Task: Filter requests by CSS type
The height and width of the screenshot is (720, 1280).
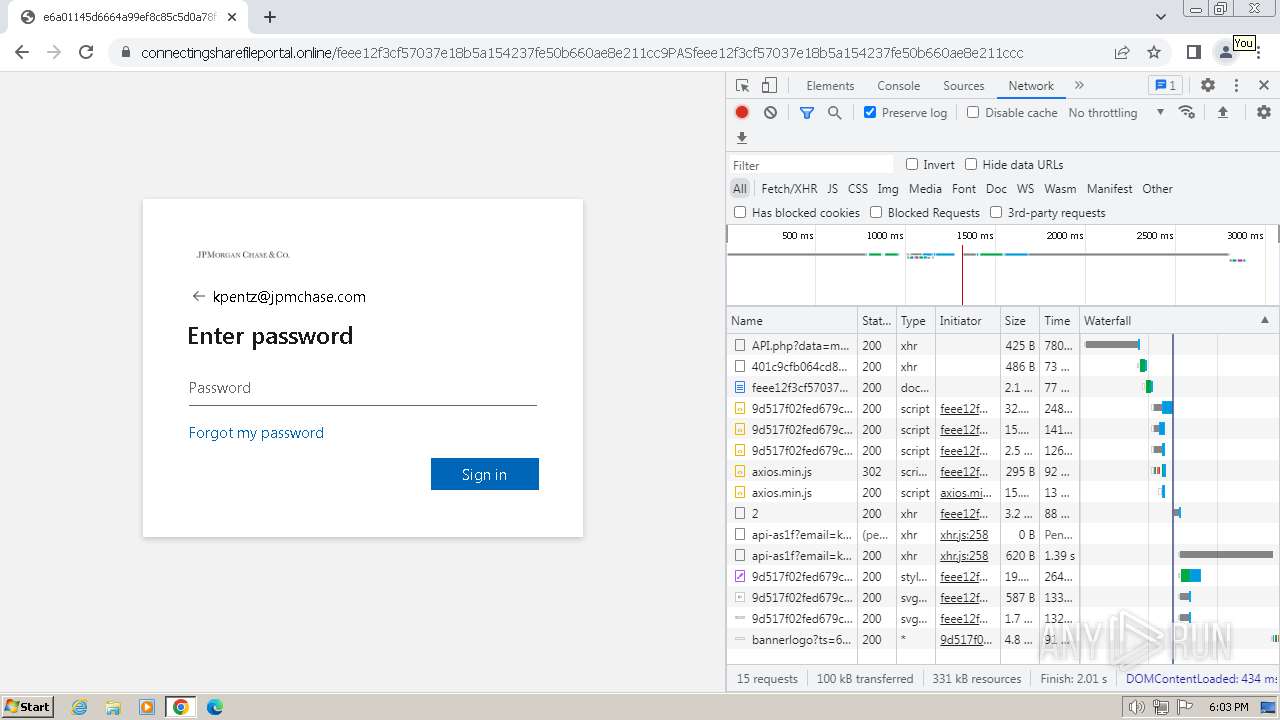Action: (858, 188)
